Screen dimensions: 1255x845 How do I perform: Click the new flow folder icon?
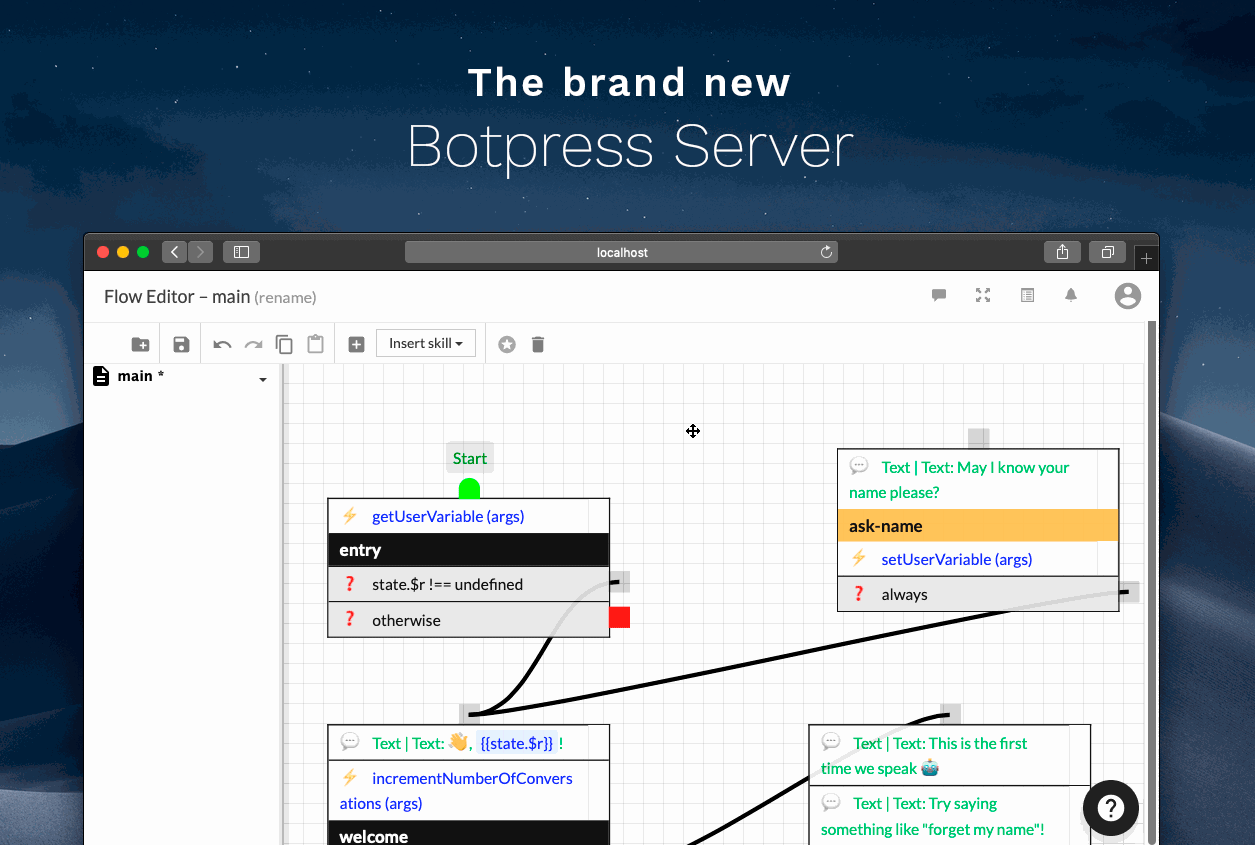click(140, 345)
